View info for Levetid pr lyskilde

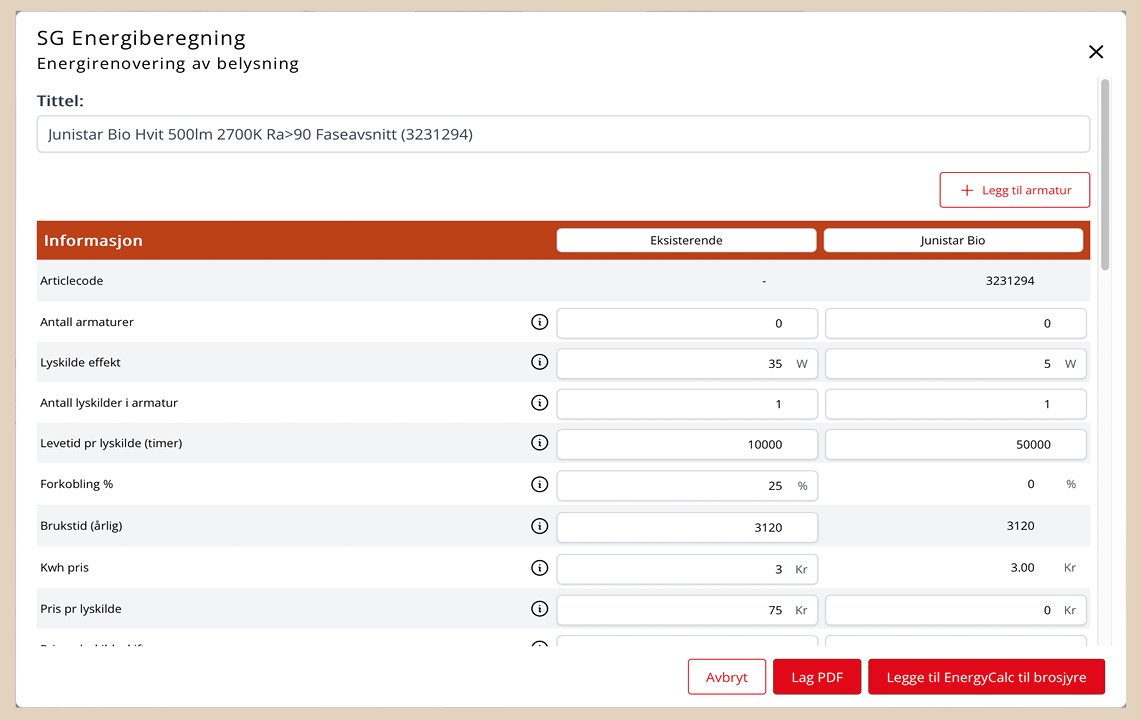[539, 443]
